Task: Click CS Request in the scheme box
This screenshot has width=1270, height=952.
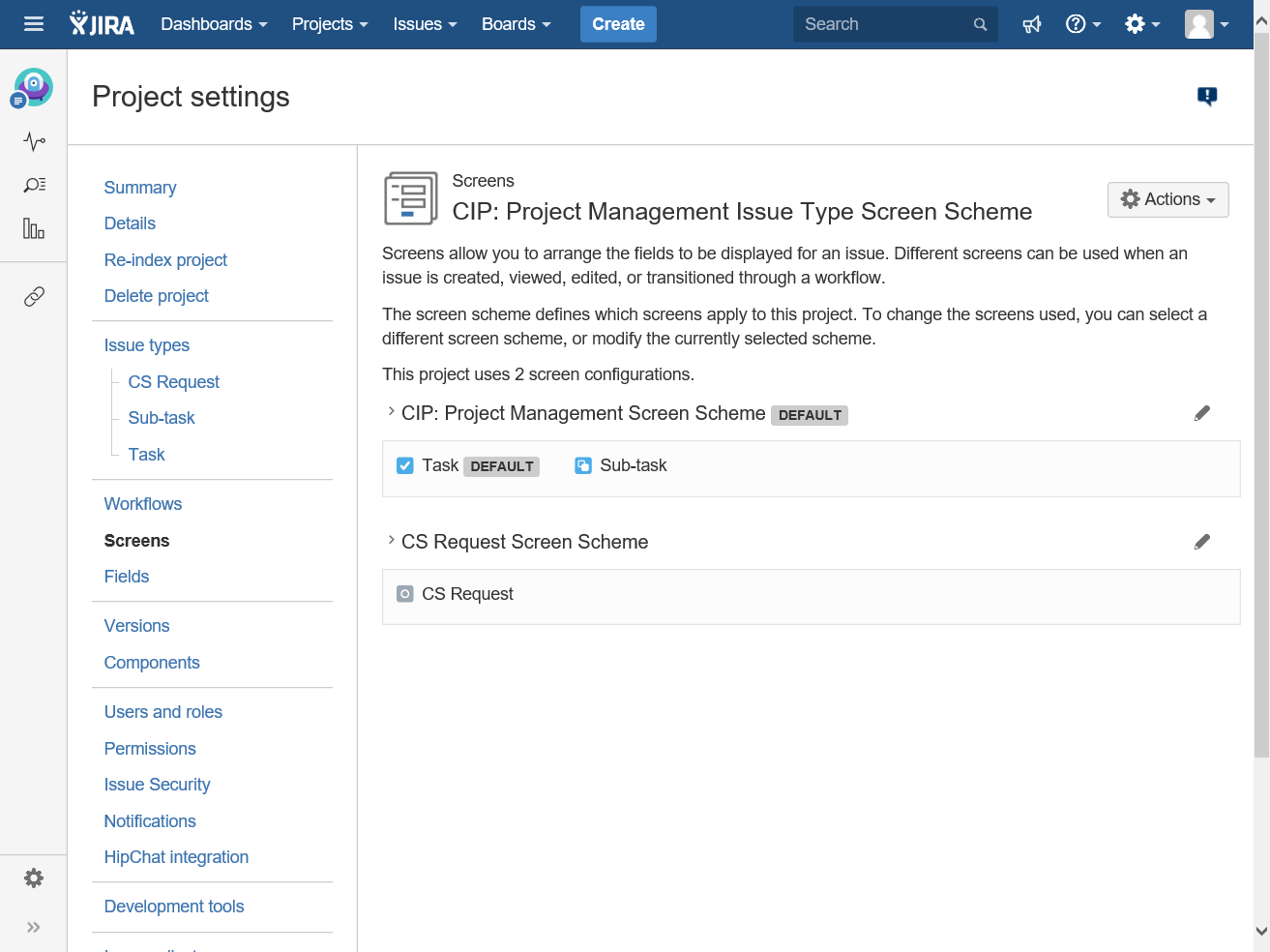Action: [467, 594]
